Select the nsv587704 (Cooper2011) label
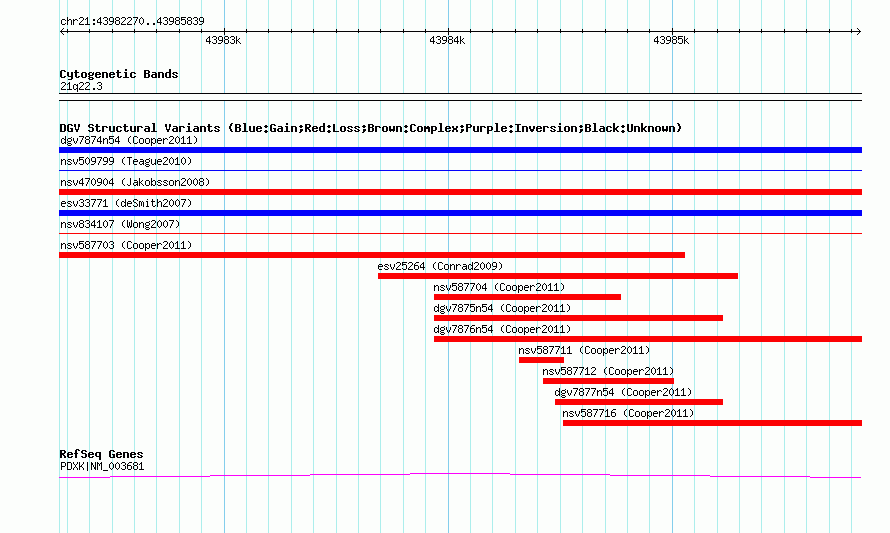This screenshot has height=533, width=890. 499,287
